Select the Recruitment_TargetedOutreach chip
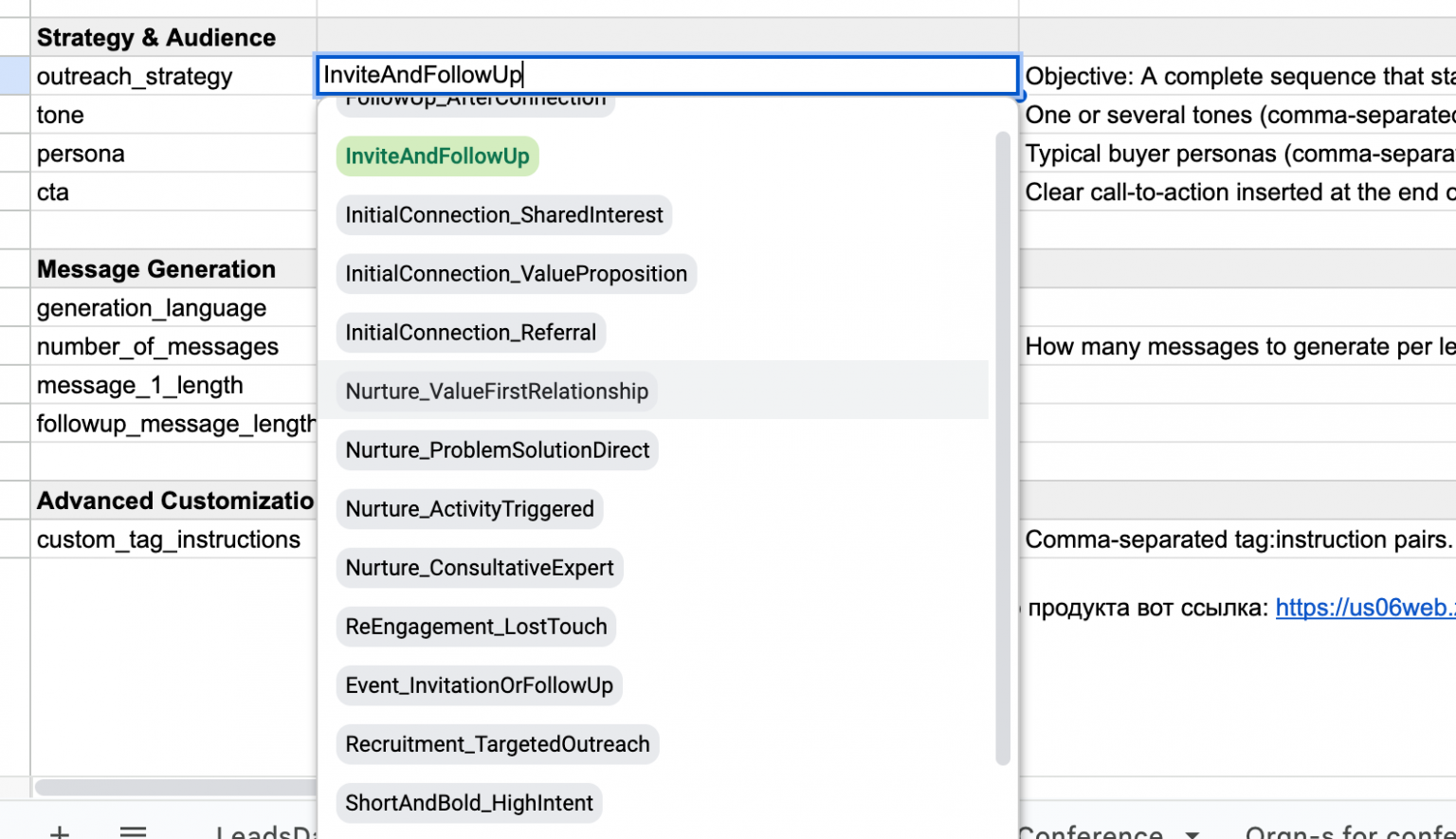This screenshot has height=839, width=1456. tap(497, 744)
